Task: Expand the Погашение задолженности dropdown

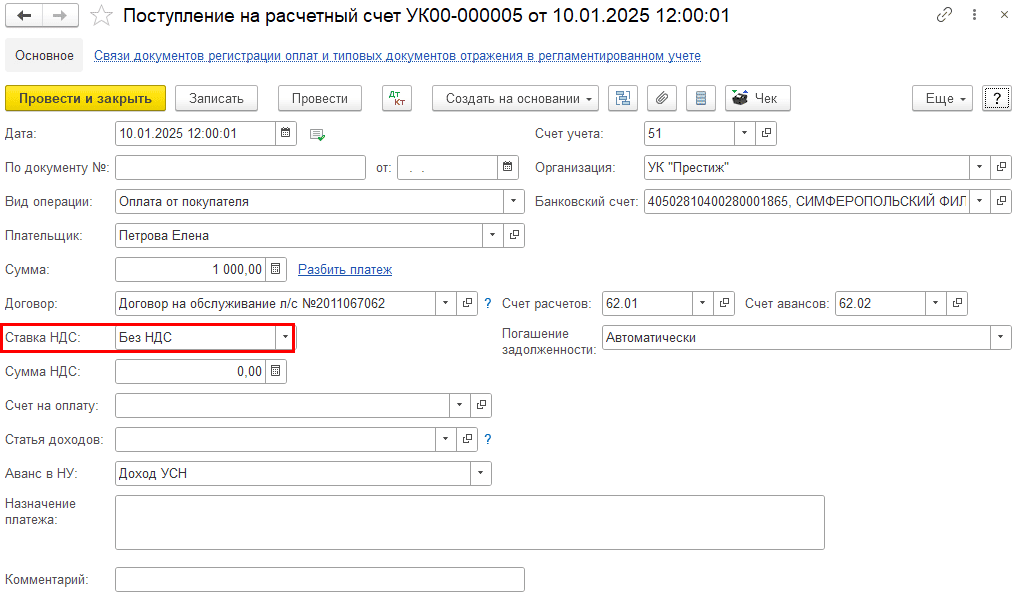Action: tap(1001, 338)
